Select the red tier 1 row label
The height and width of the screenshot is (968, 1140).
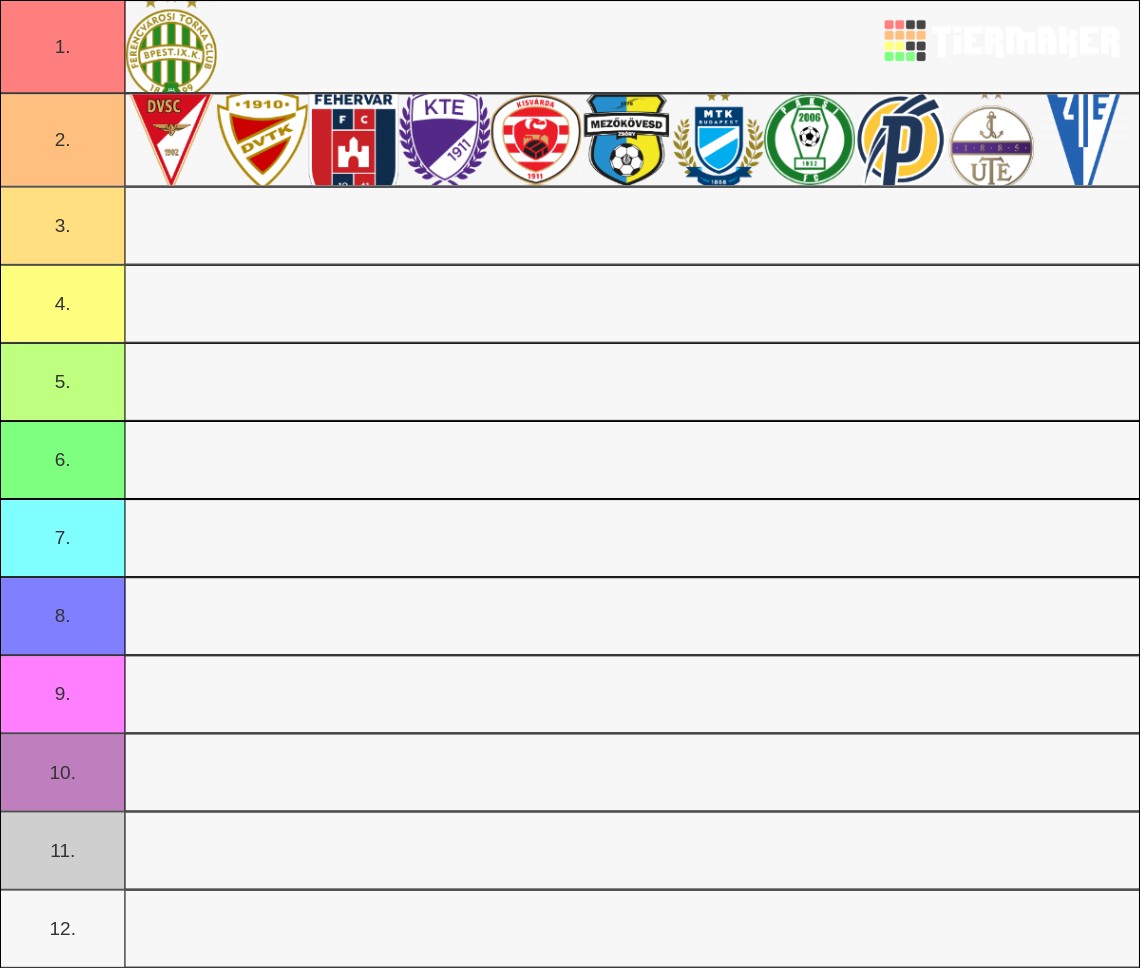tap(62, 47)
